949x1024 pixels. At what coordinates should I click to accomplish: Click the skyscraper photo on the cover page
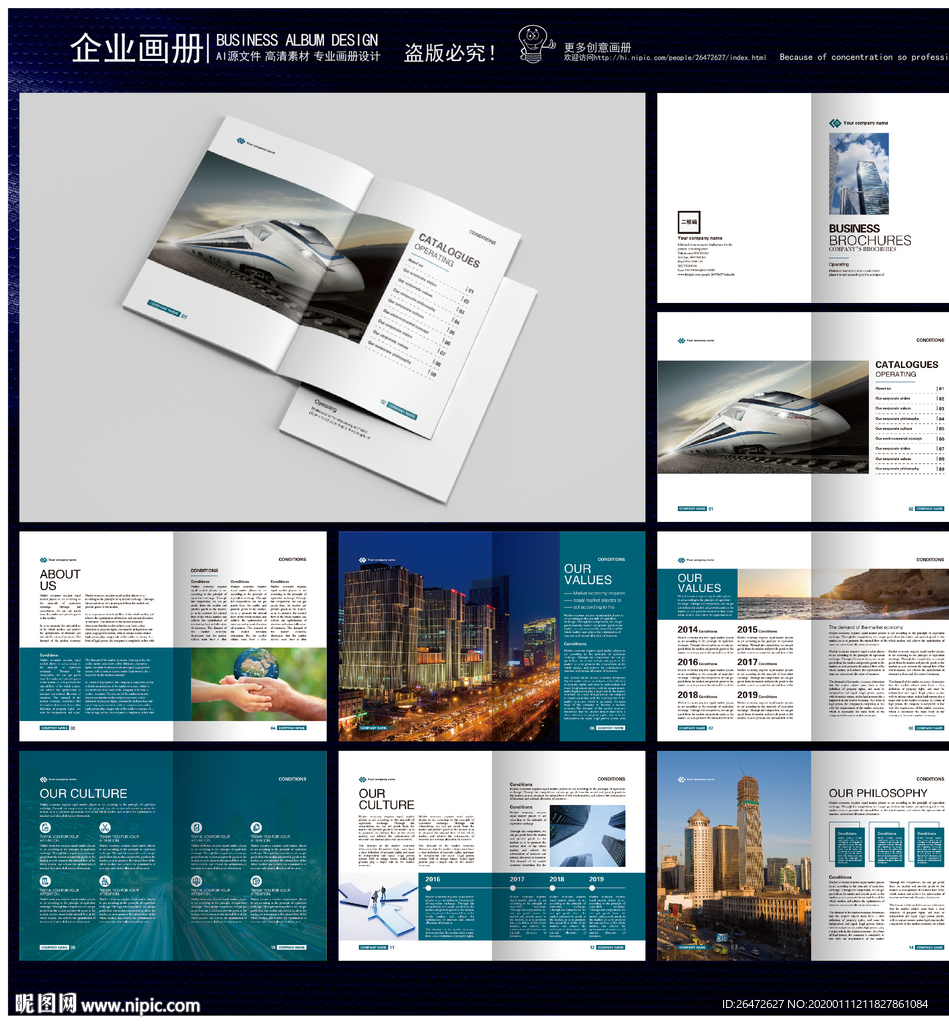tap(859, 174)
